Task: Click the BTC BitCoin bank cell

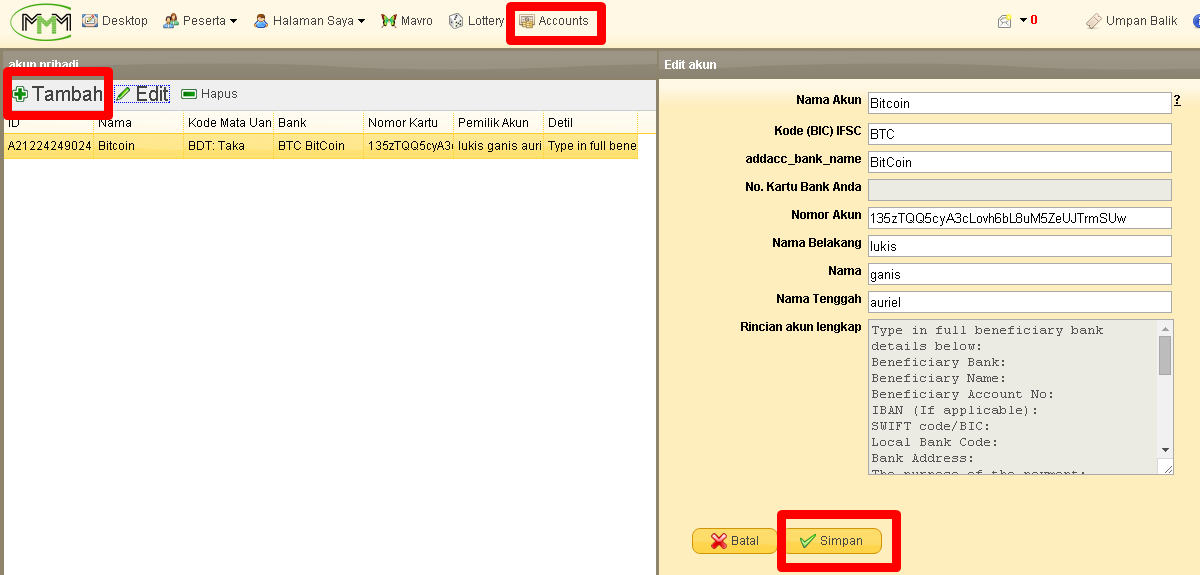Action: tap(319, 146)
